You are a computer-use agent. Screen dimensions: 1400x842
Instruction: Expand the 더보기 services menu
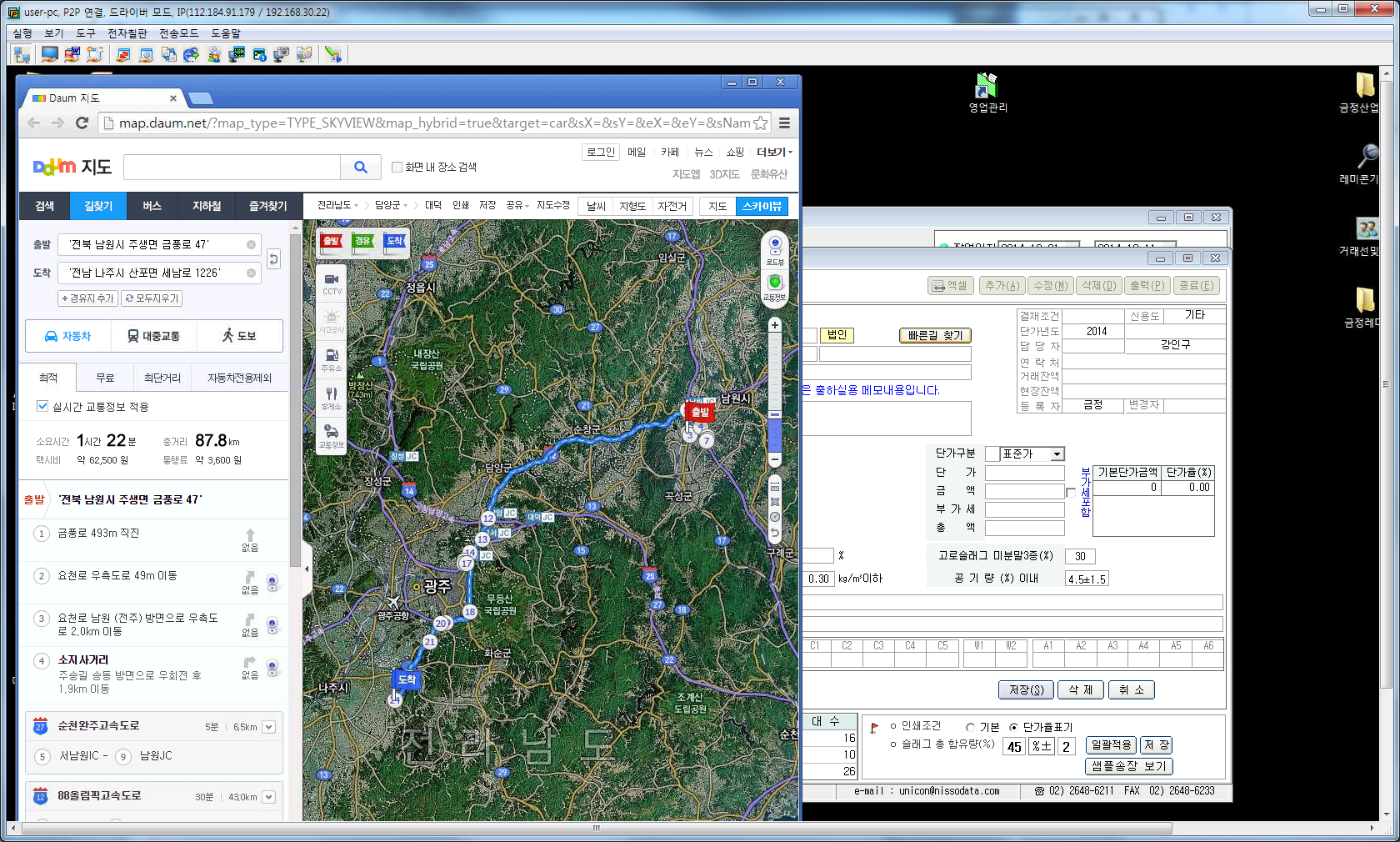(x=774, y=153)
